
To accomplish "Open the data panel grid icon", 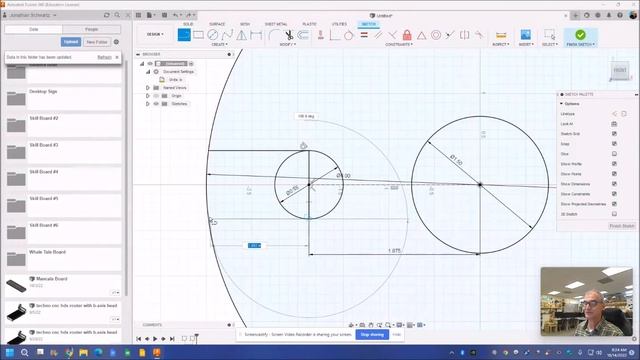I will pos(138,15).
